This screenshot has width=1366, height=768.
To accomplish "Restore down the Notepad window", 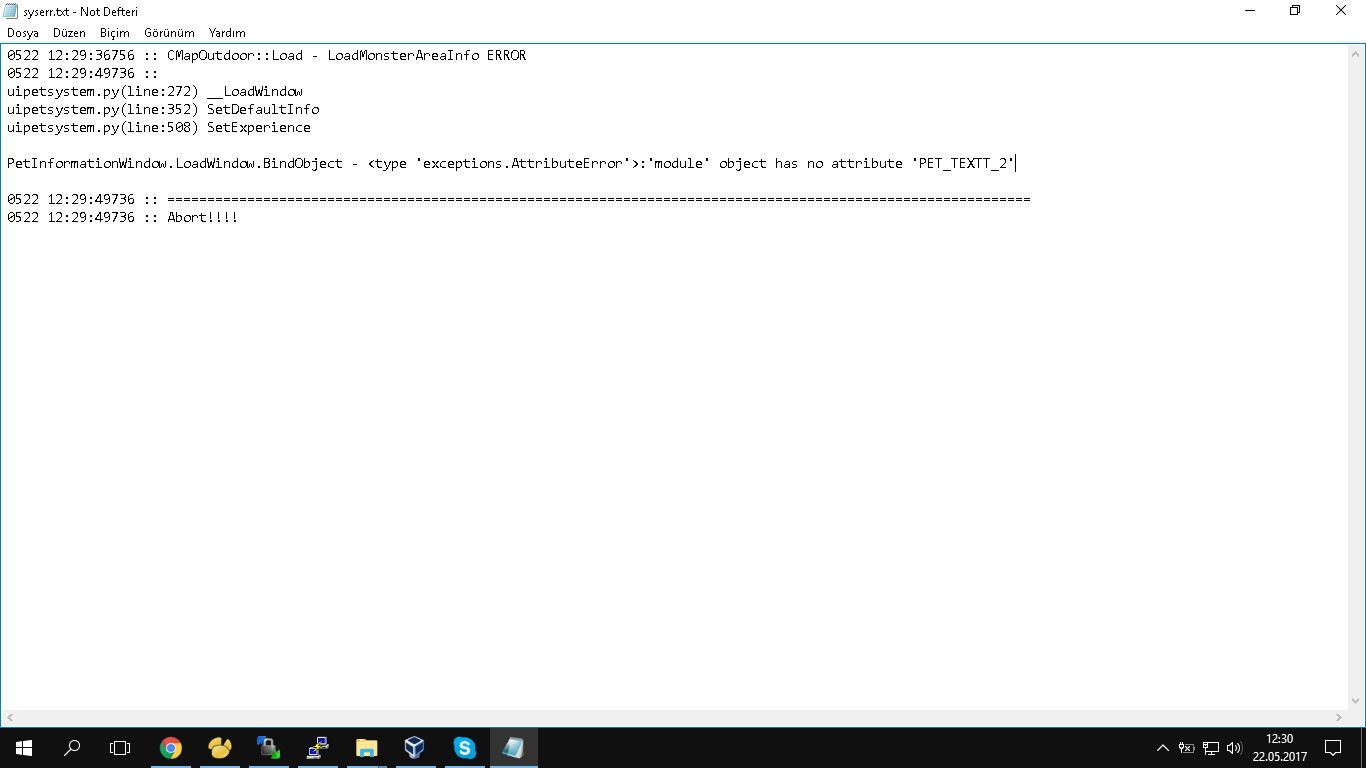I will tap(1295, 11).
